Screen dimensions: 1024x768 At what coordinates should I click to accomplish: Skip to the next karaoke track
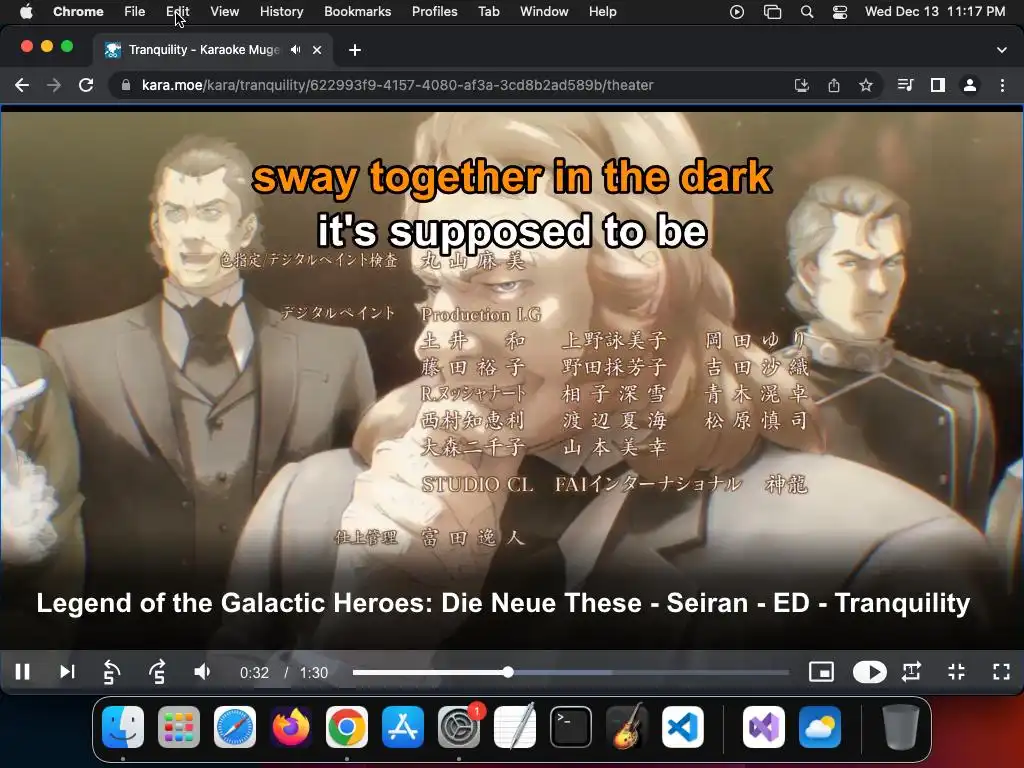(67, 672)
